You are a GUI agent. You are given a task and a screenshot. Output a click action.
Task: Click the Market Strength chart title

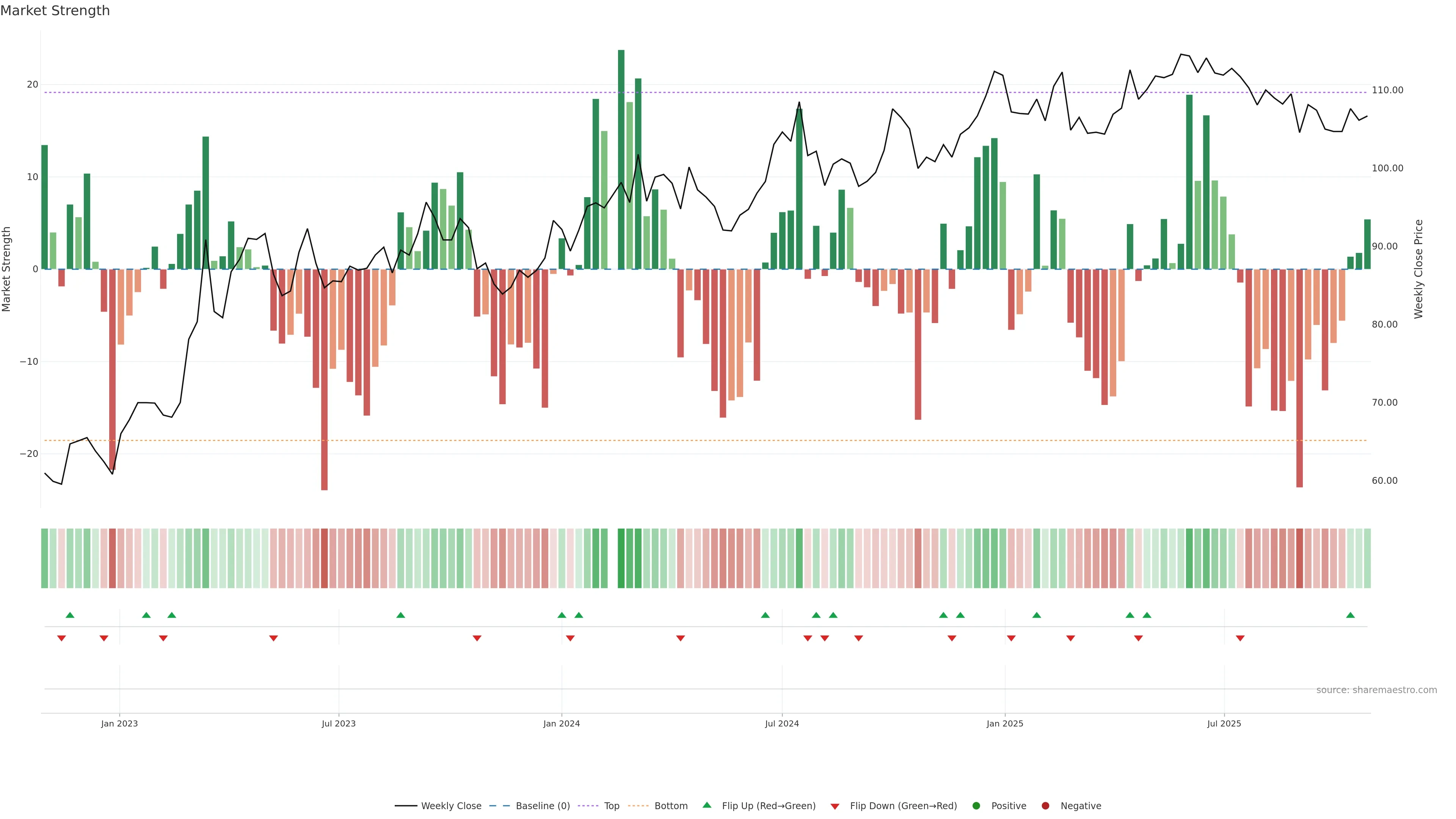pyautogui.click(x=55, y=10)
